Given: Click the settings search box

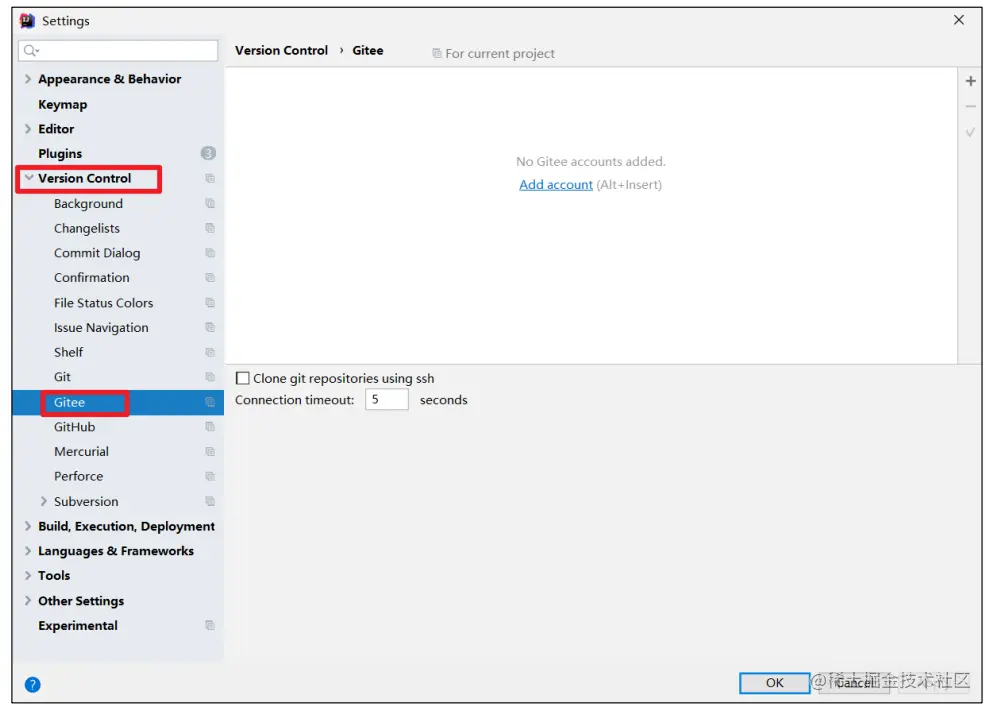Looking at the screenshot, I should pos(118,50).
